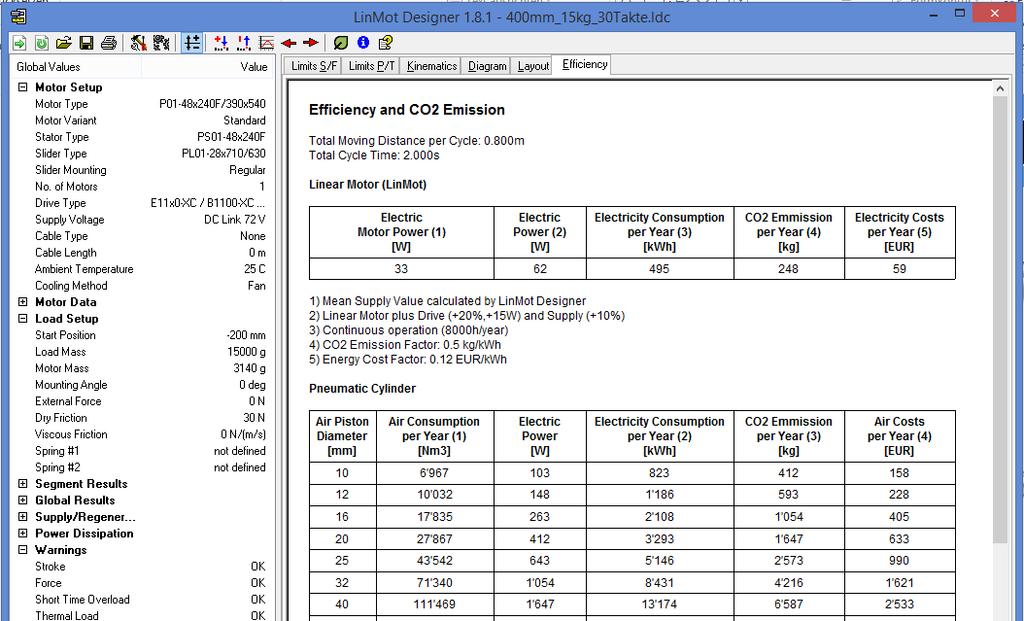
Task: Open a file with the folder icon
Action: pyautogui.click(x=63, y=43)
